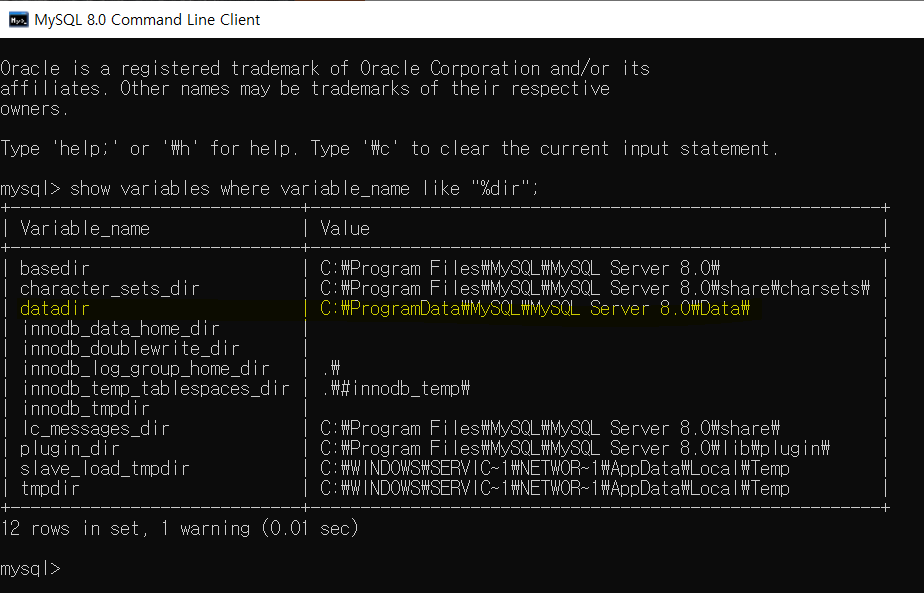Select 'plugin_dir' in the table
This screenshot has width=924, height=593.
(70, 449)
